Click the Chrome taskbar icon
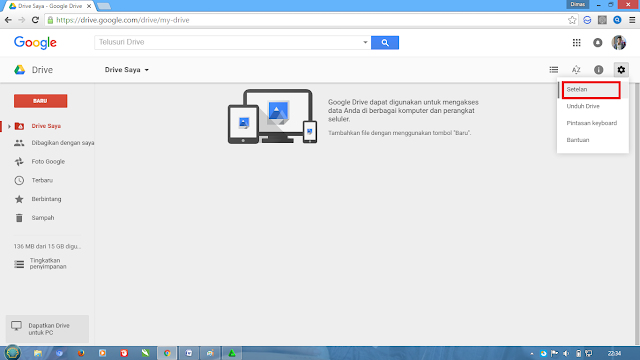 [x=167, y=353]
